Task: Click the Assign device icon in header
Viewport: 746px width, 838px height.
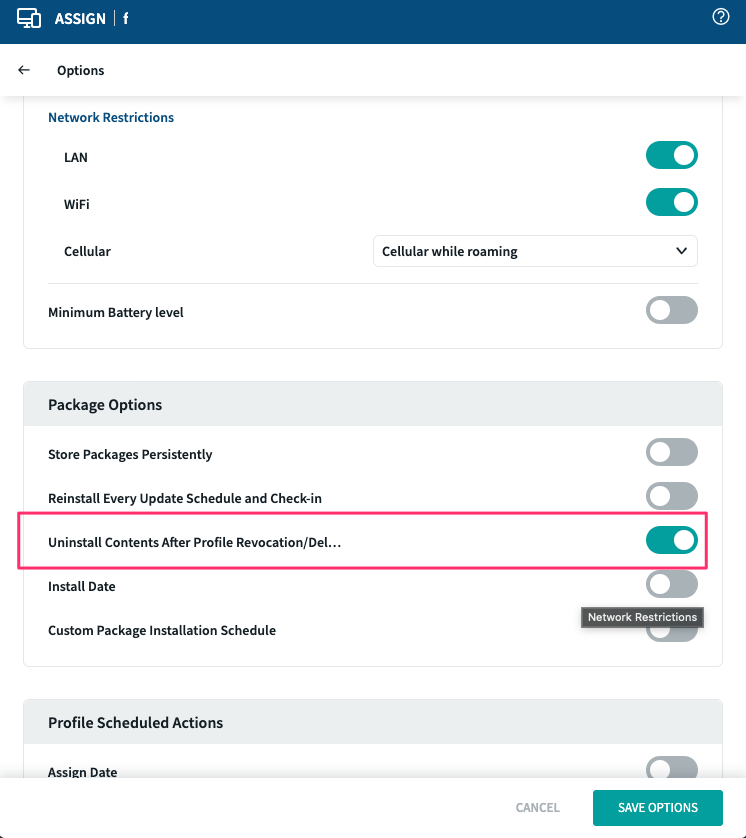Action: click(x=29, y=18)
